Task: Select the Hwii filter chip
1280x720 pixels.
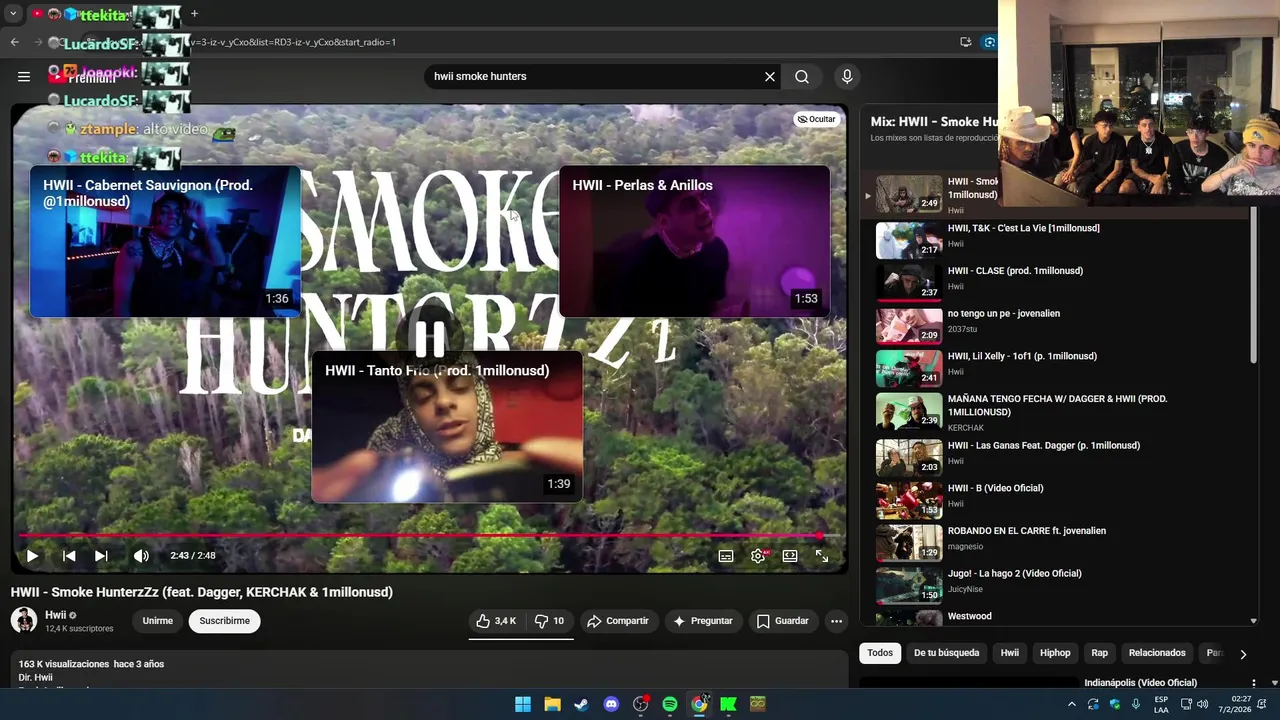Action: pos(1010,653)
